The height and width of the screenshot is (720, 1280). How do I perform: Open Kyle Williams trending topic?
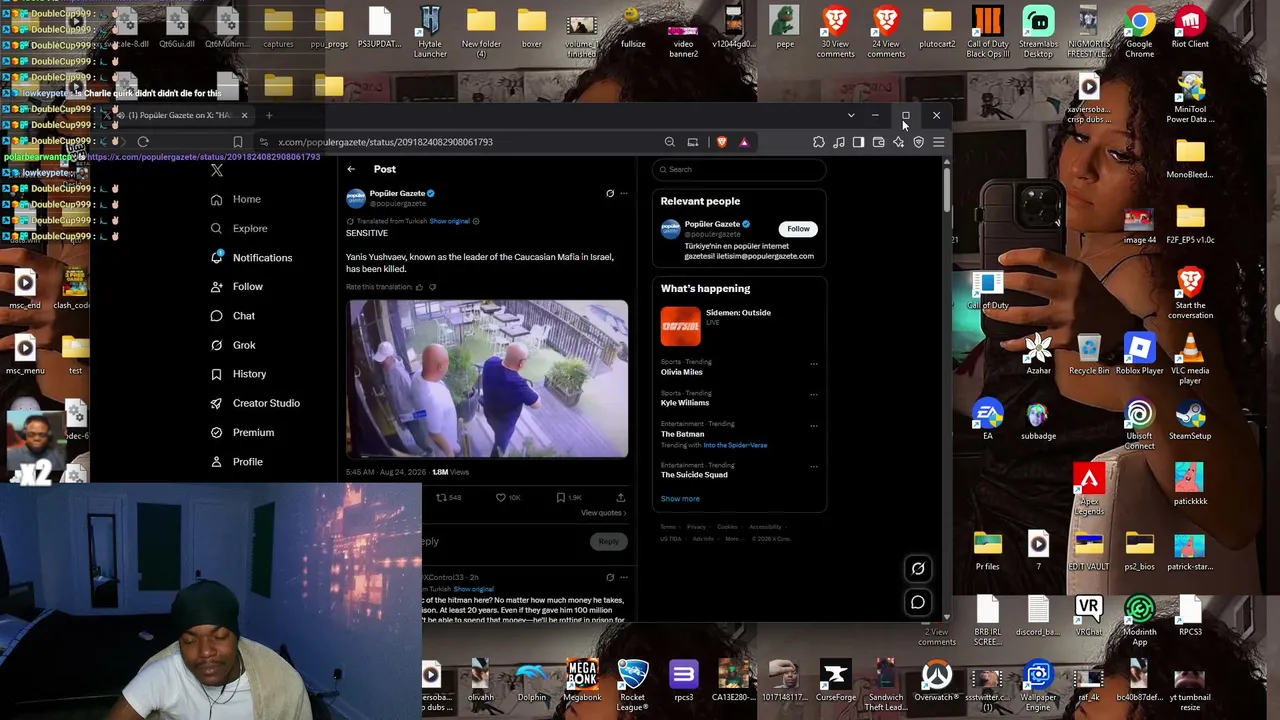(684, 403)
